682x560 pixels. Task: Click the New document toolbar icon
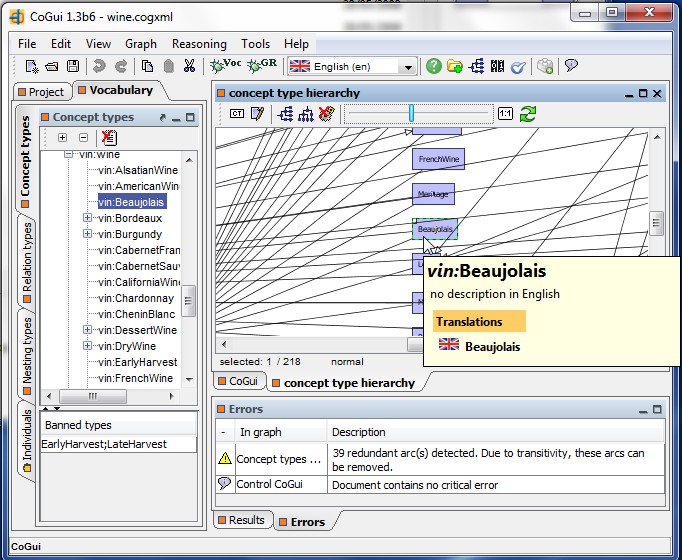click(31, 67)
